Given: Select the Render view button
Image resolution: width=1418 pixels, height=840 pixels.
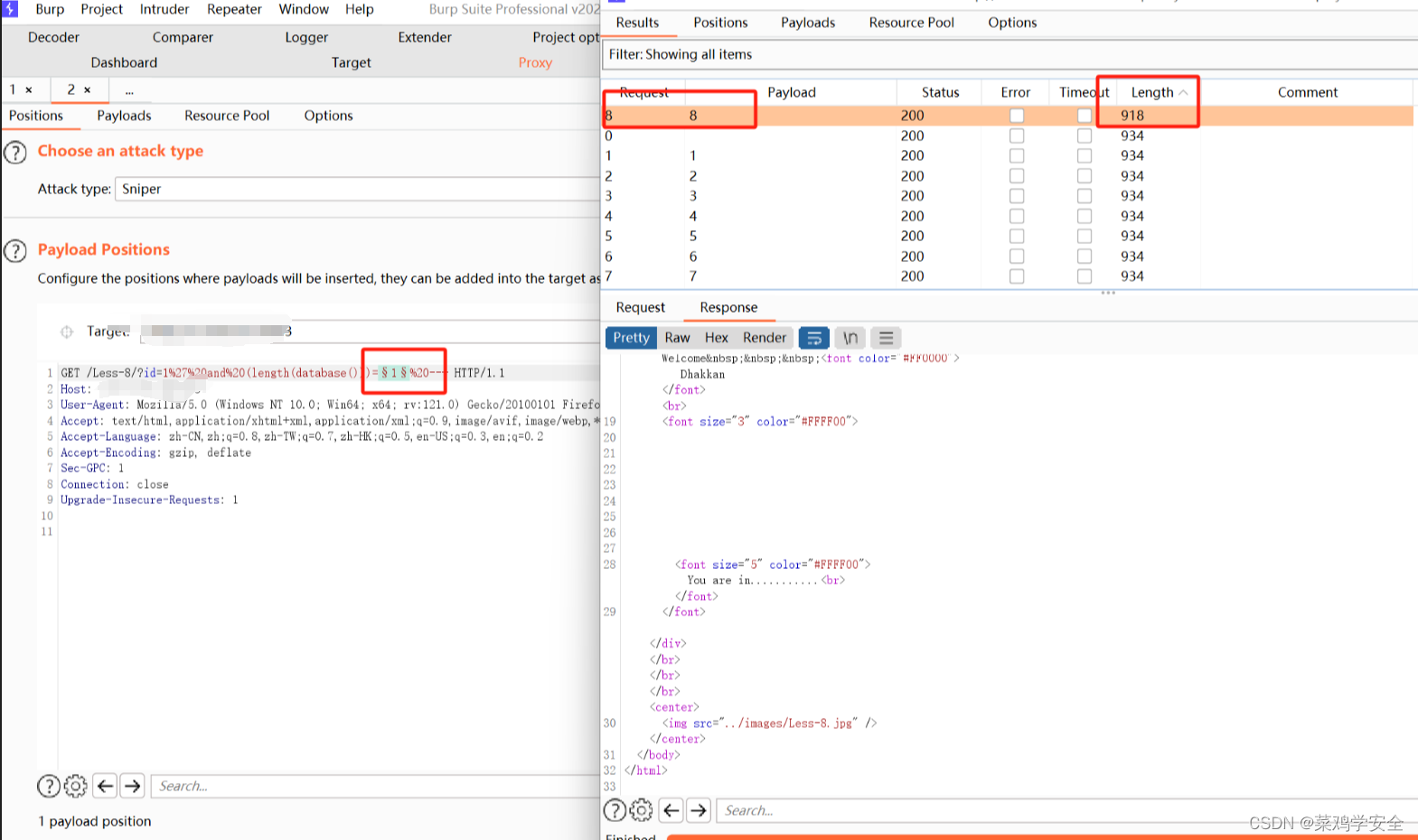Looking at the screenshot, I should click(765, 338).
